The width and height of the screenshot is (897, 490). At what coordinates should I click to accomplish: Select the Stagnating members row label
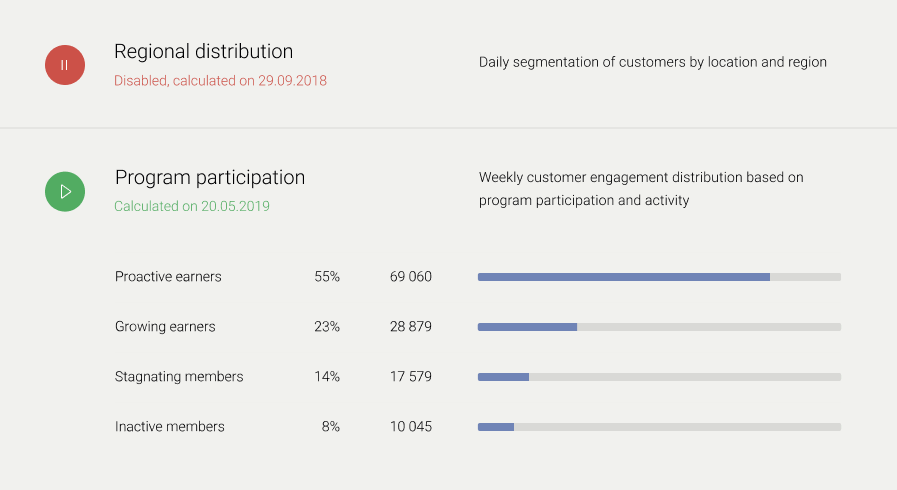tap(179, 377)
